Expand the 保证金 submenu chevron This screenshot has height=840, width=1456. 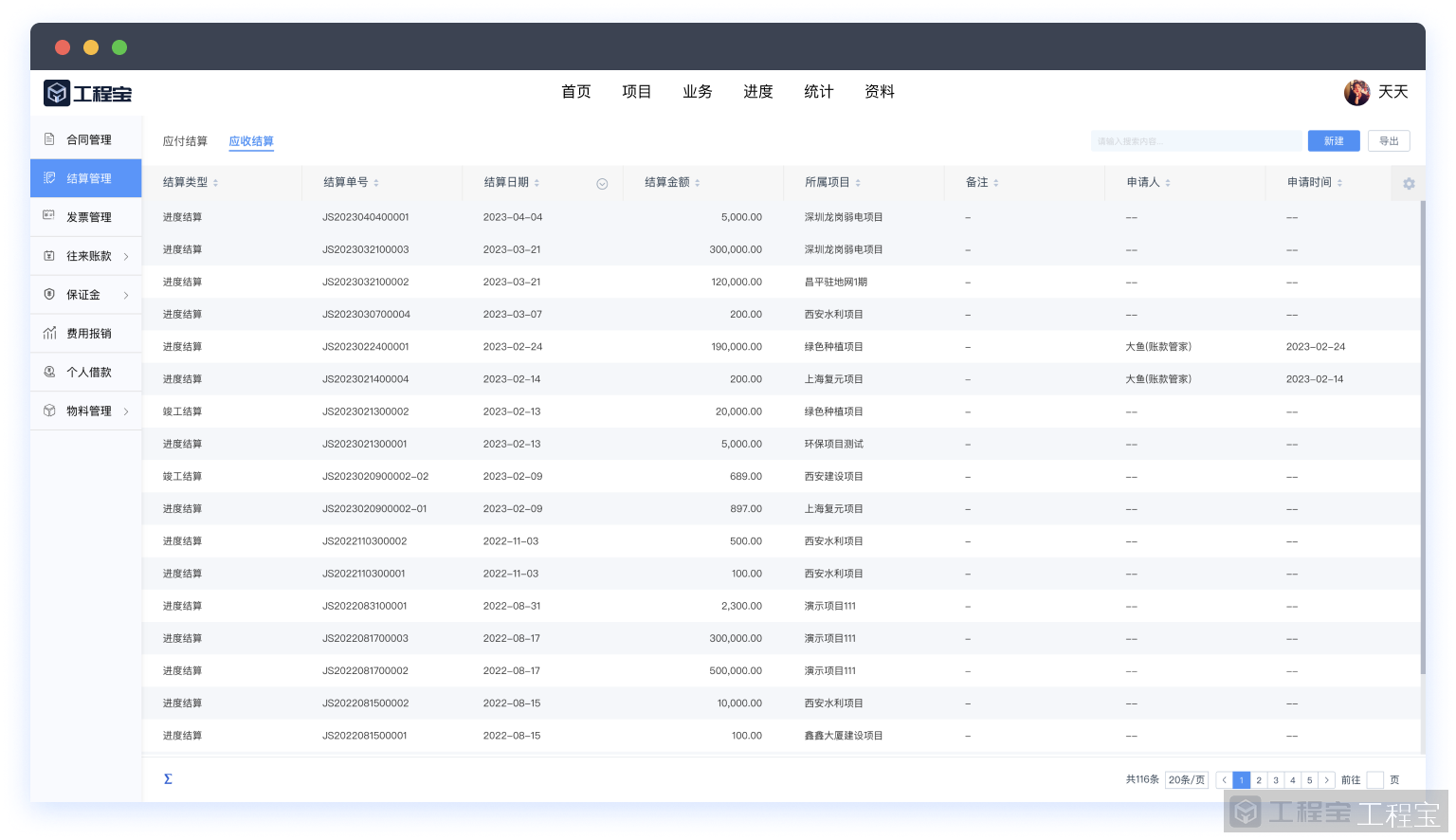(126, 295)
